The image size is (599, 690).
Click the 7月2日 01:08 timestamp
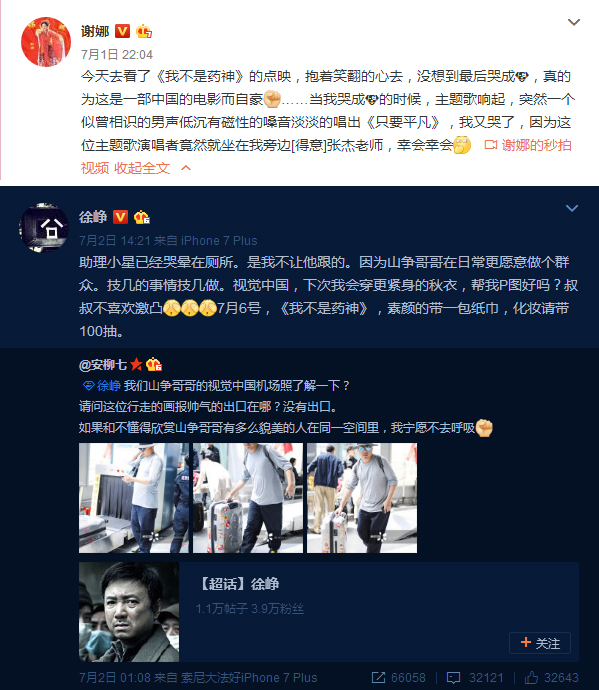point(115,678)
